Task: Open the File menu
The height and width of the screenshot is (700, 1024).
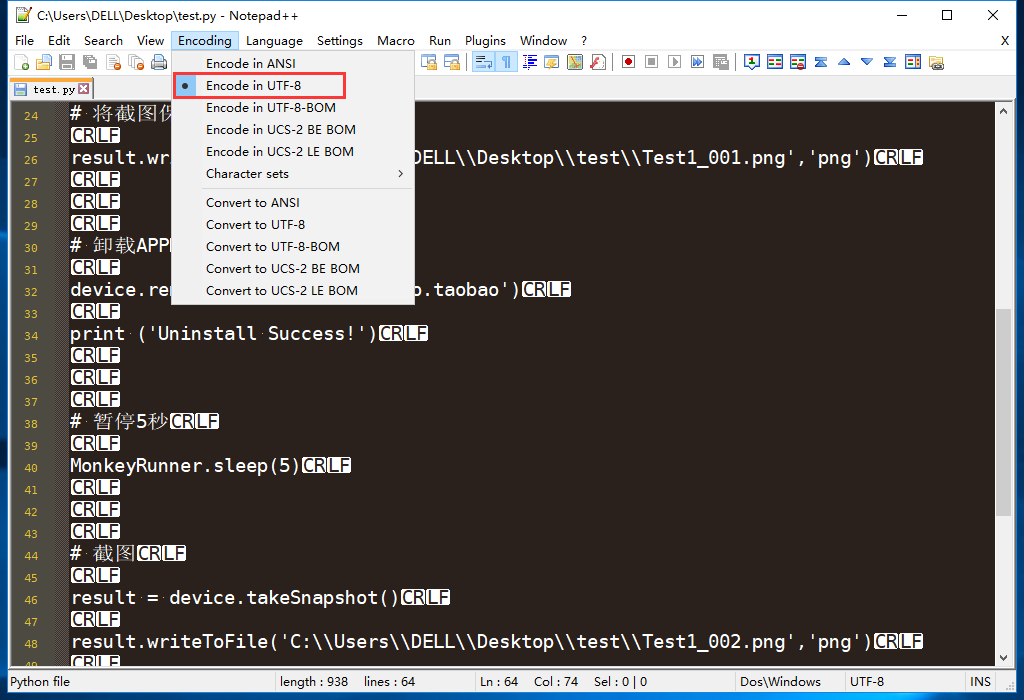Action: 24,40
